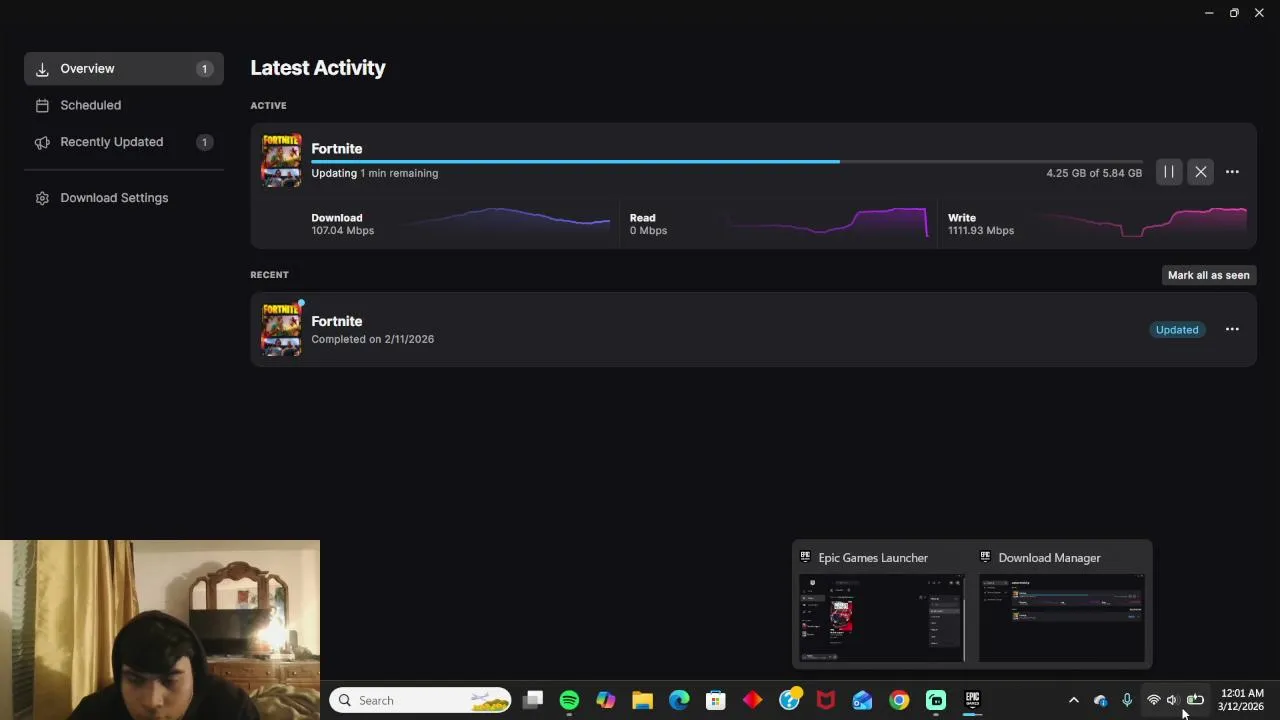
Task: Open Wi-Fi network settings in tray
Action: coord(1153,700)
